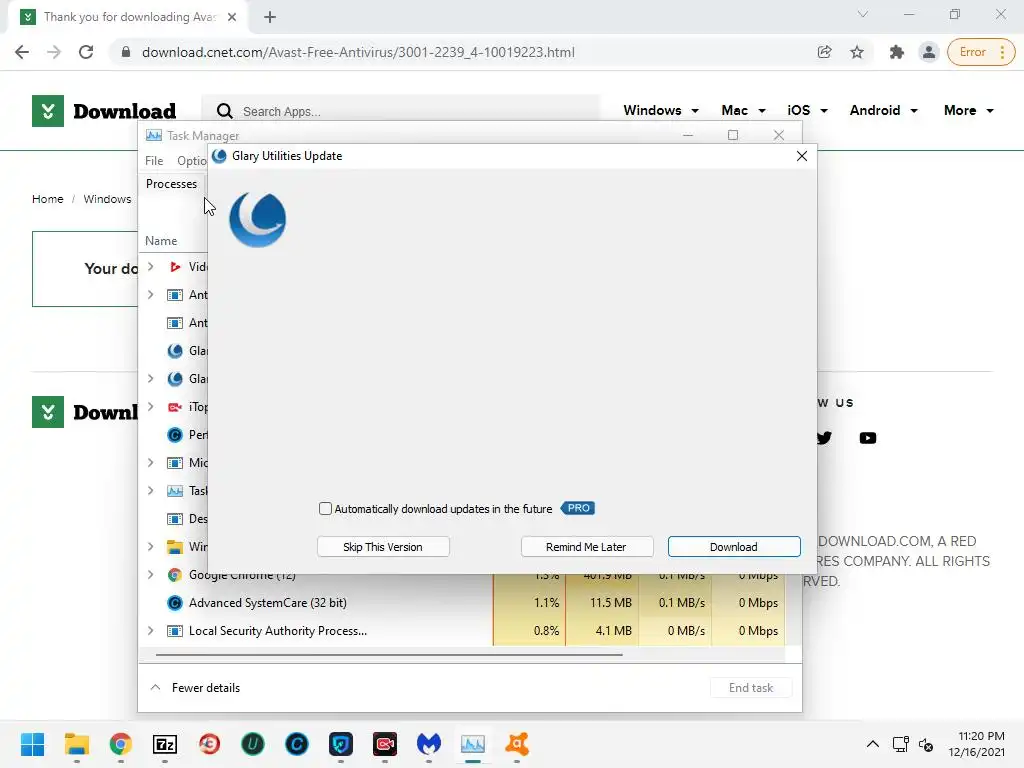Expand the Google Chrome process row
Screen dimensions: 1024x768
pos(151,575)
